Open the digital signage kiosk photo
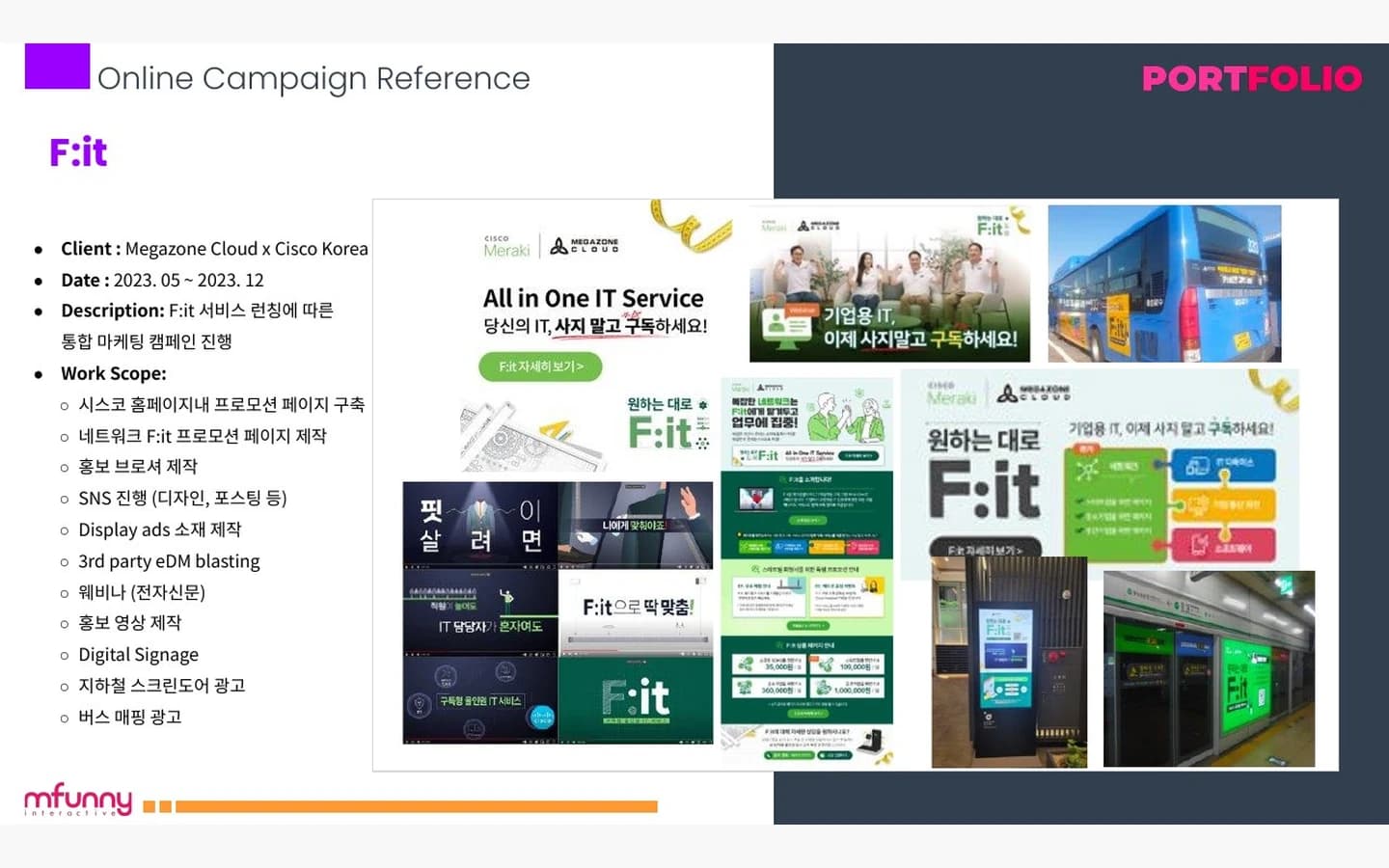This screenshot has height=868, width=1389. point(1009,662)
